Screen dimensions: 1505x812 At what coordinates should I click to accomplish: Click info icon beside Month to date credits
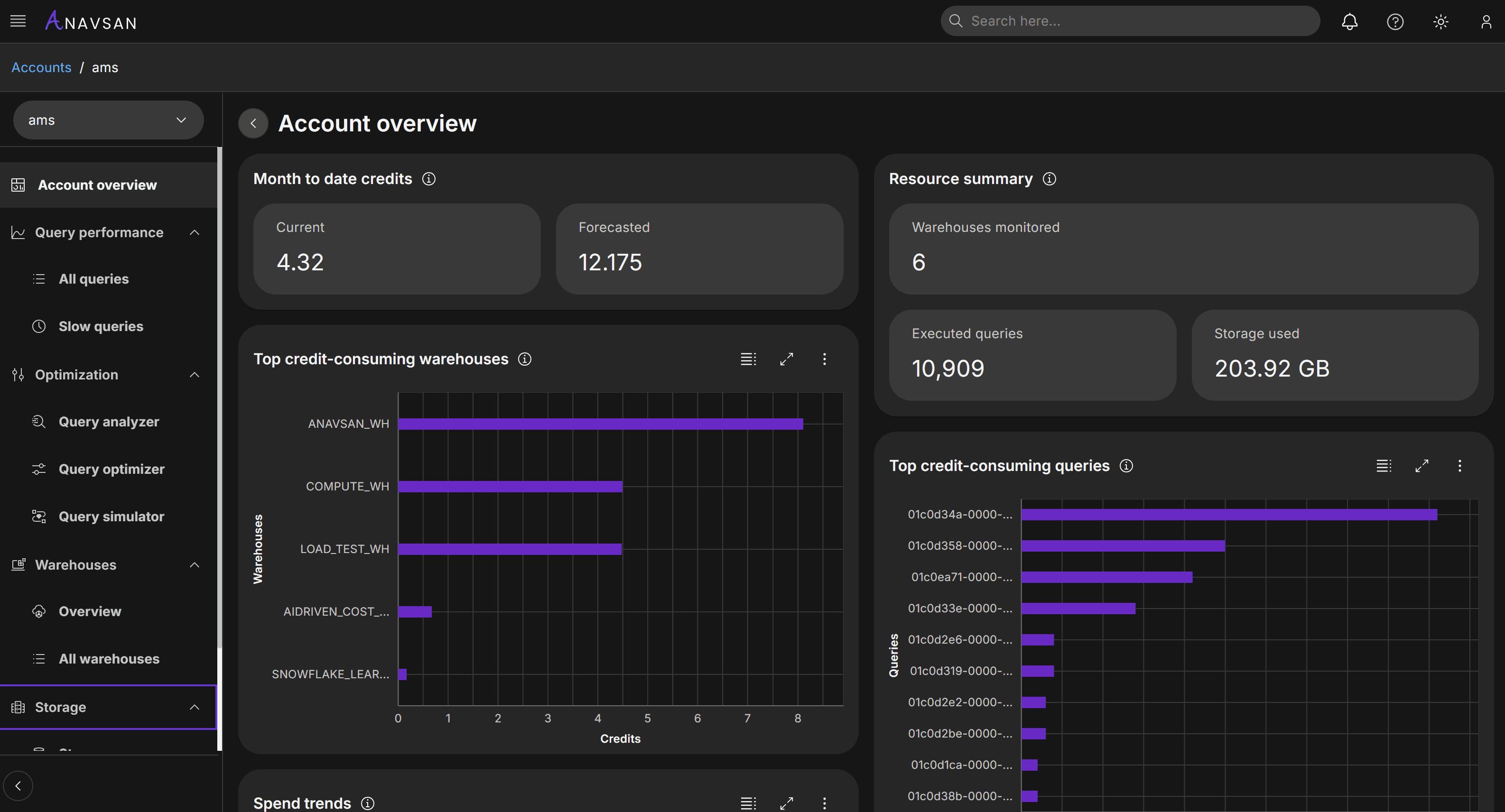click(x=429, y=179)
